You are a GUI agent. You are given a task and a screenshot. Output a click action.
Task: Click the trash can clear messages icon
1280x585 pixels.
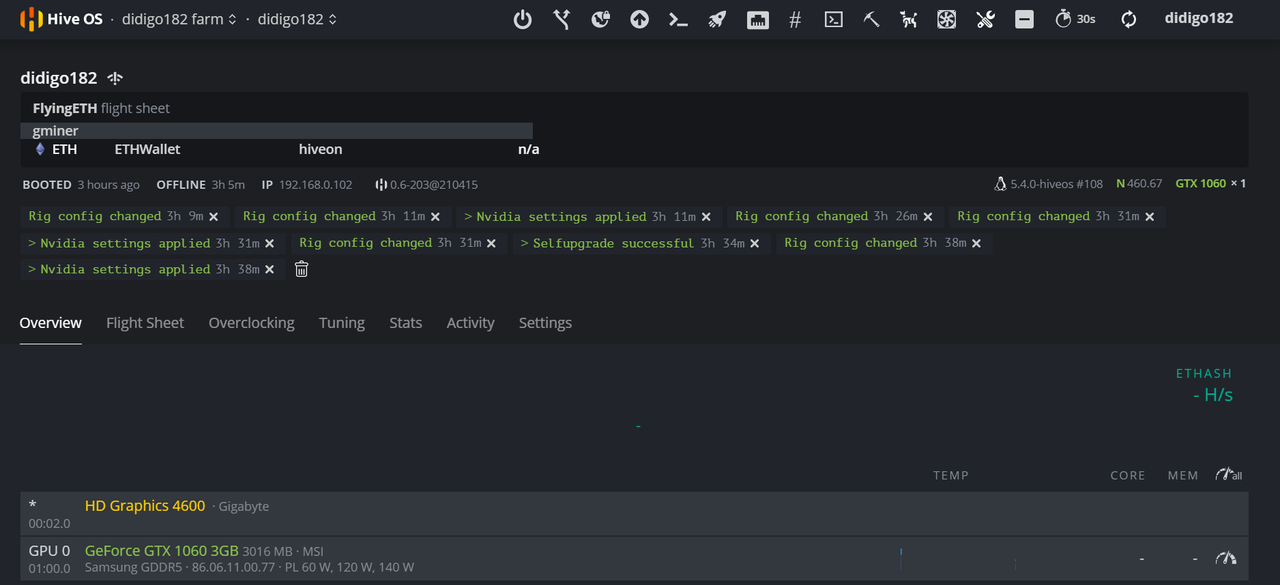pyautogui.click(x=301, y=269)
